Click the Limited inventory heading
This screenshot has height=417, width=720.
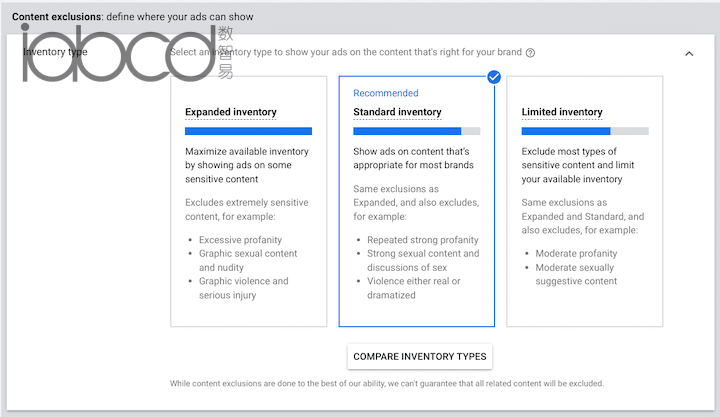tap(562, 112)
